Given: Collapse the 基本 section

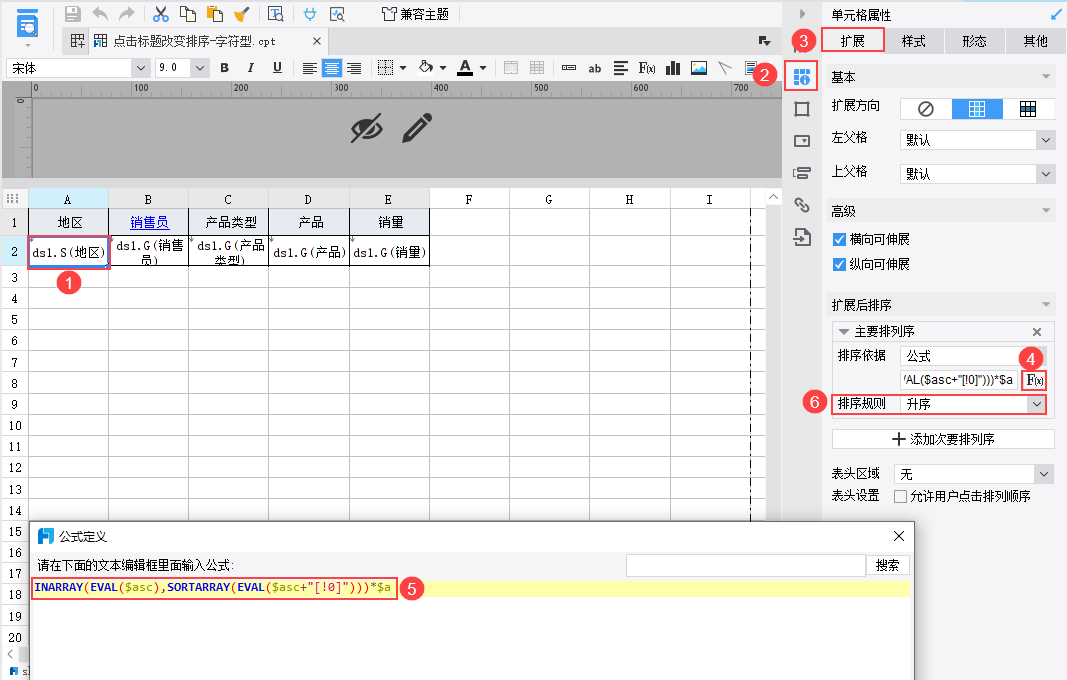Looking at the screenshot, I should click(x=1046, y=77).
